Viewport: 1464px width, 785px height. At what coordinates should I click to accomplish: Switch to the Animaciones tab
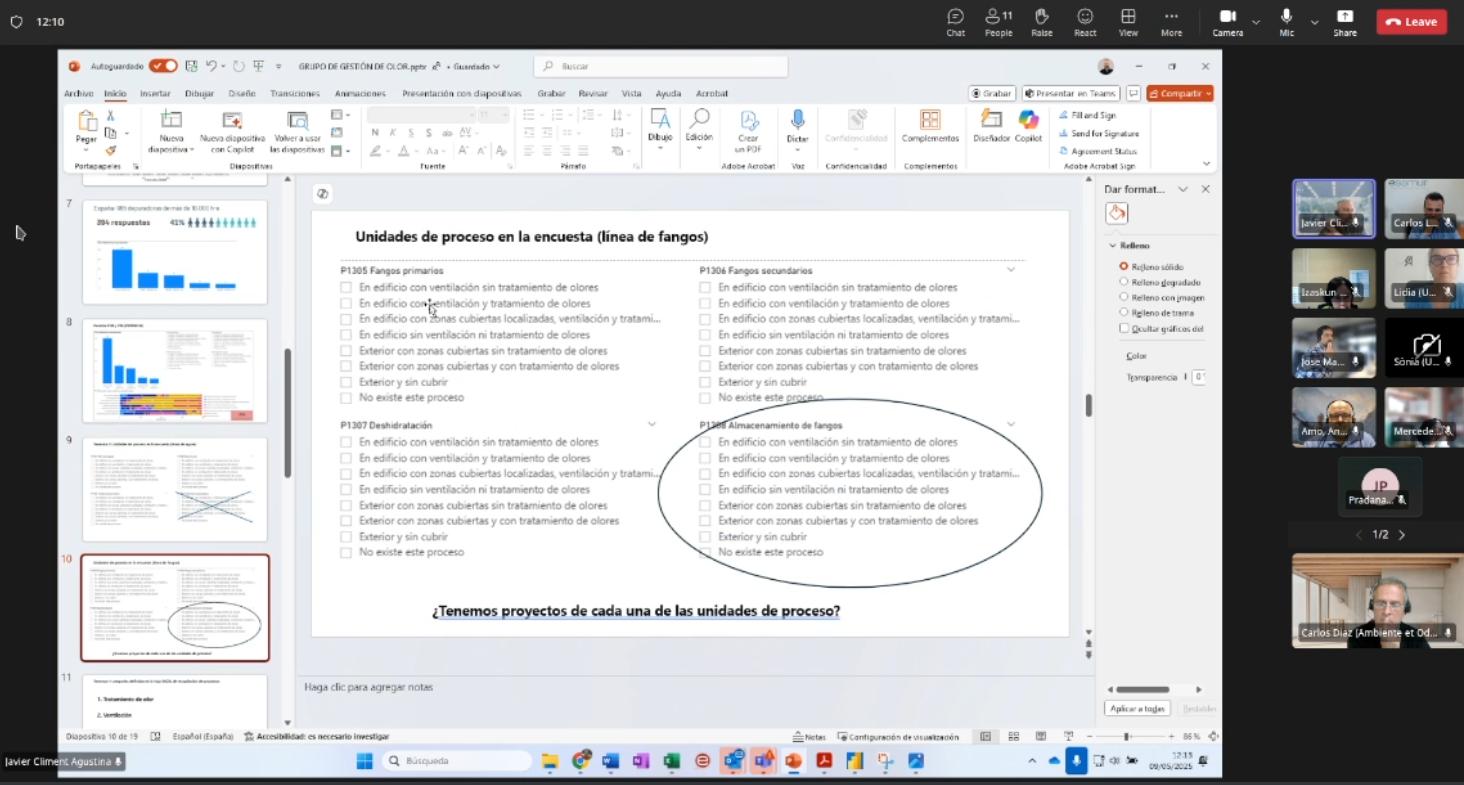click(x=361, y=93)
